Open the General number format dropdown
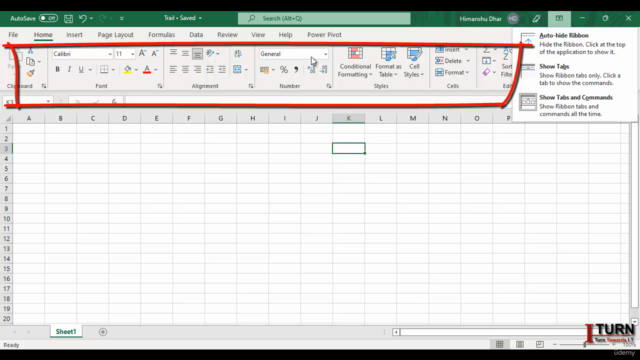Image resolution: width=640 pixels, height=360 pixels. coord(325,54)
